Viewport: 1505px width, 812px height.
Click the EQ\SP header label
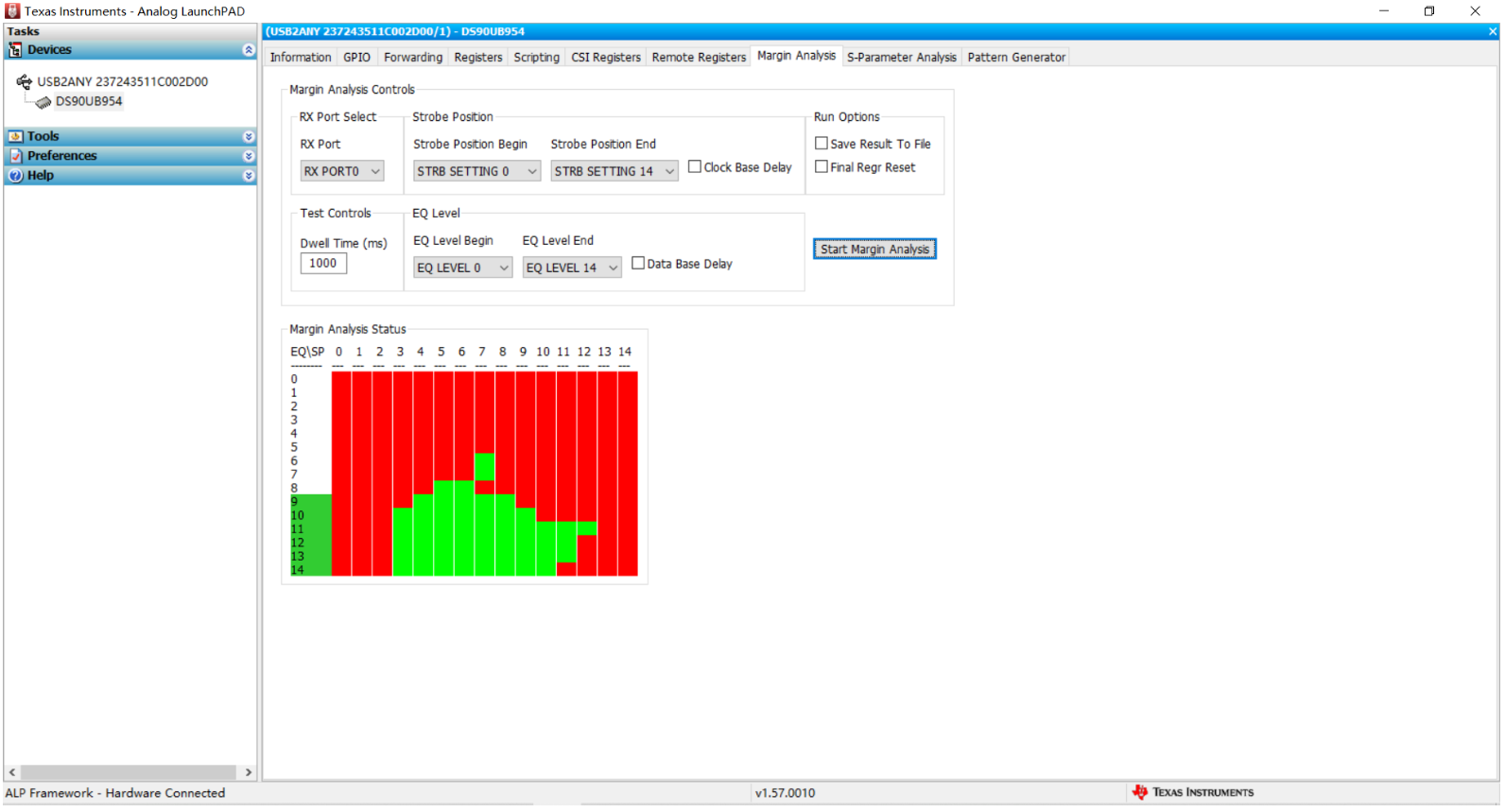[x=307, y=352]
